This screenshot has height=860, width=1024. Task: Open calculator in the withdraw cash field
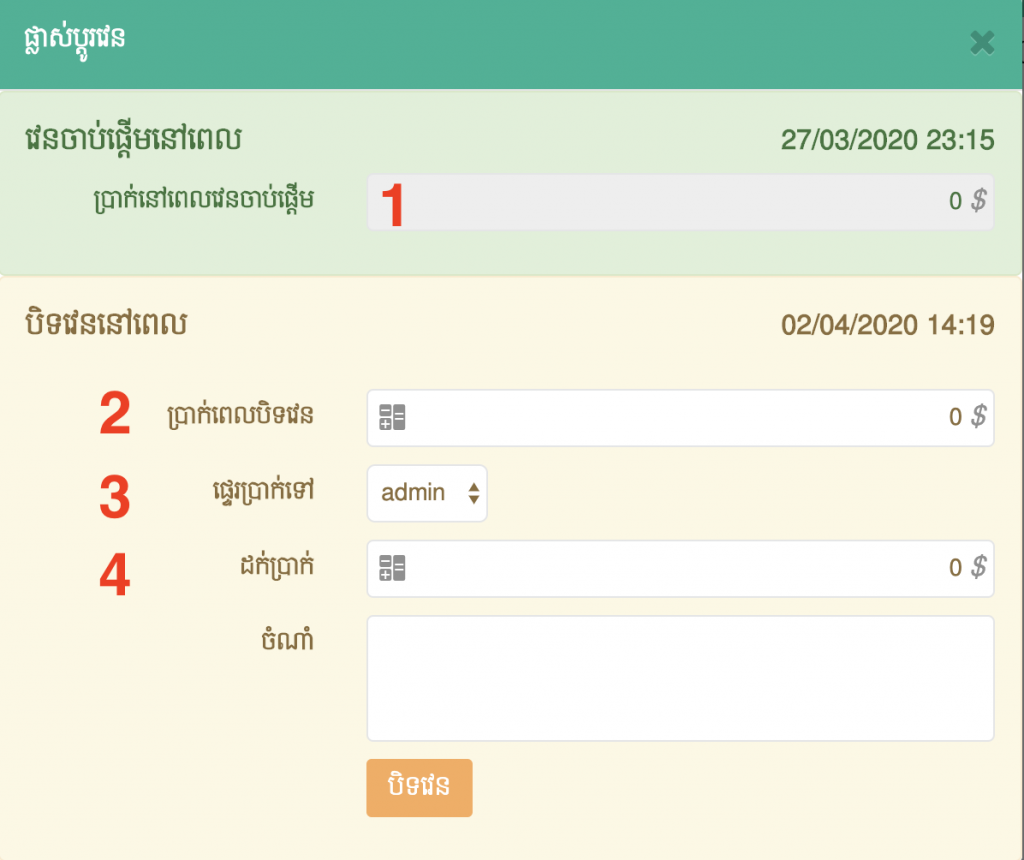[x=392, y=569]
